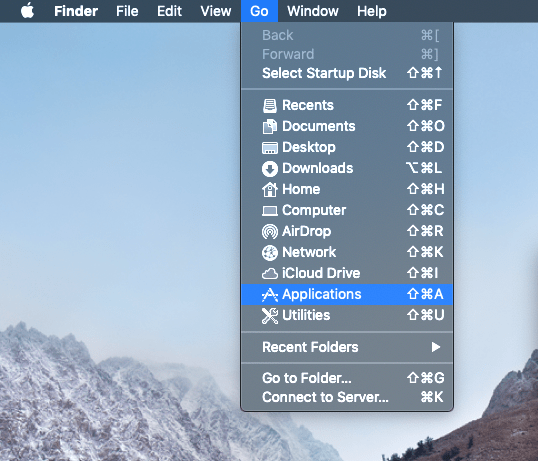Open the Window menu
Viewport: 538px width, 461px height.
[x=313, y=11]
